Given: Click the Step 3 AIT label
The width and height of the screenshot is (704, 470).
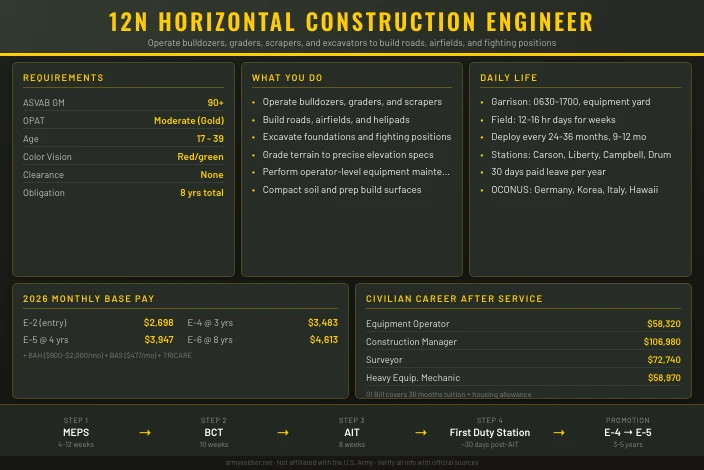Looking at the screenshot, I should pyautogui.click(x=352, y=433).
